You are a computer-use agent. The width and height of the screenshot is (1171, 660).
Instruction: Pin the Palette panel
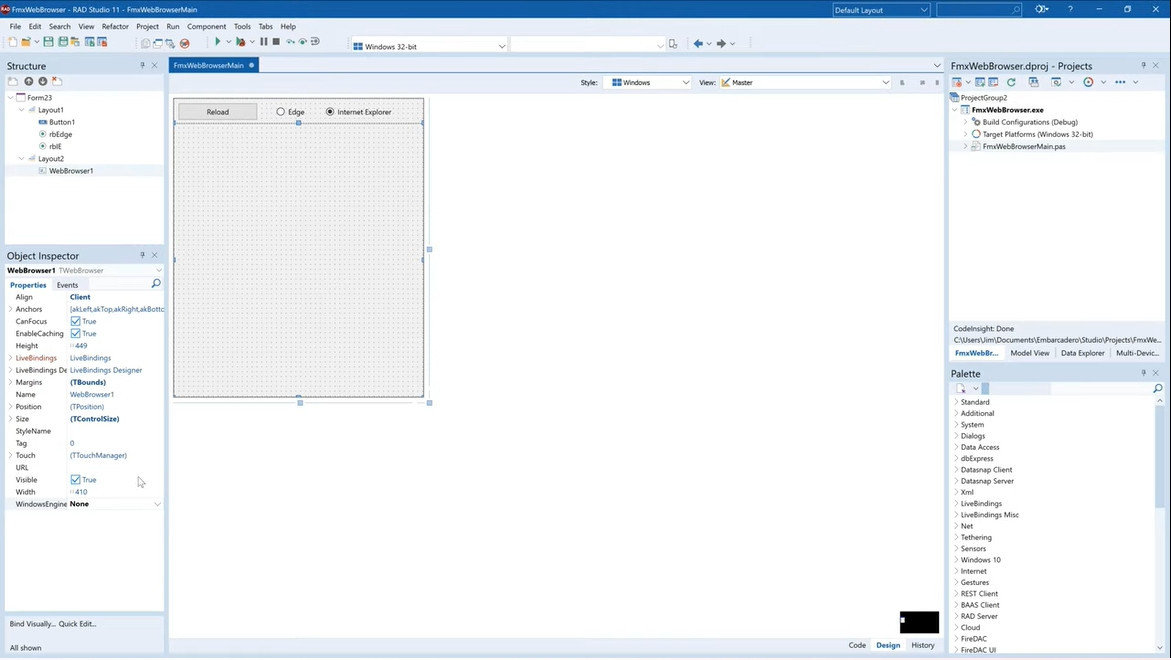[x=1143, y=373]
